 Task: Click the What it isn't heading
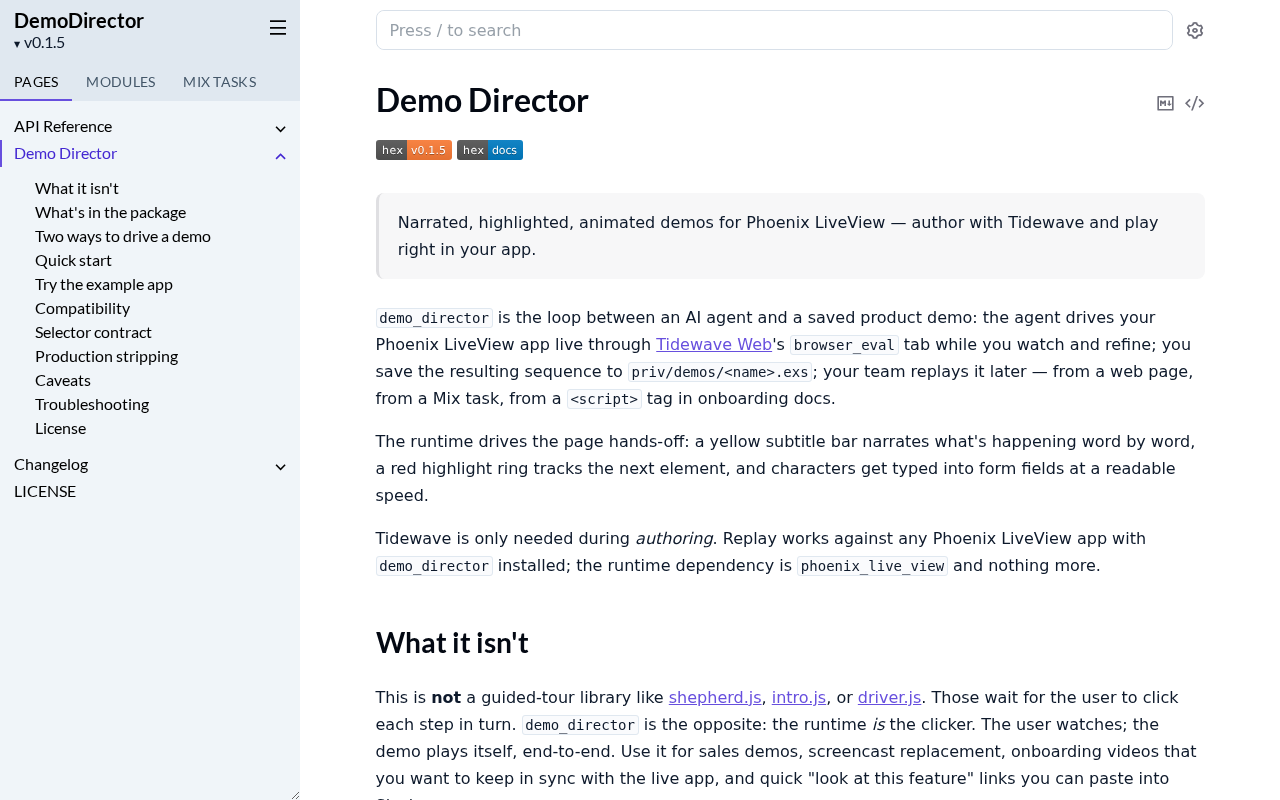pos(452,642)
